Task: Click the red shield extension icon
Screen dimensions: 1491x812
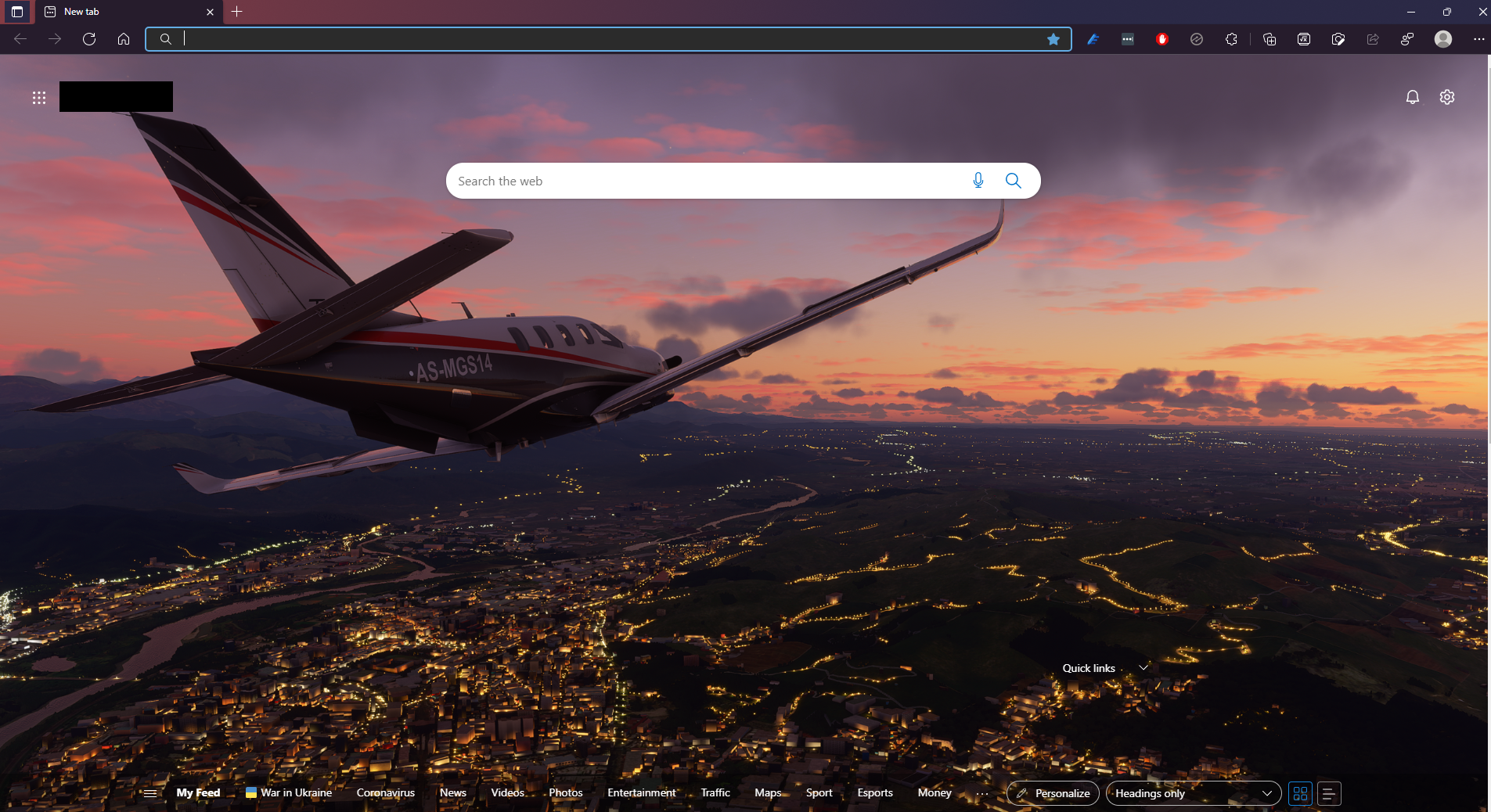Action: [1162, 39]
